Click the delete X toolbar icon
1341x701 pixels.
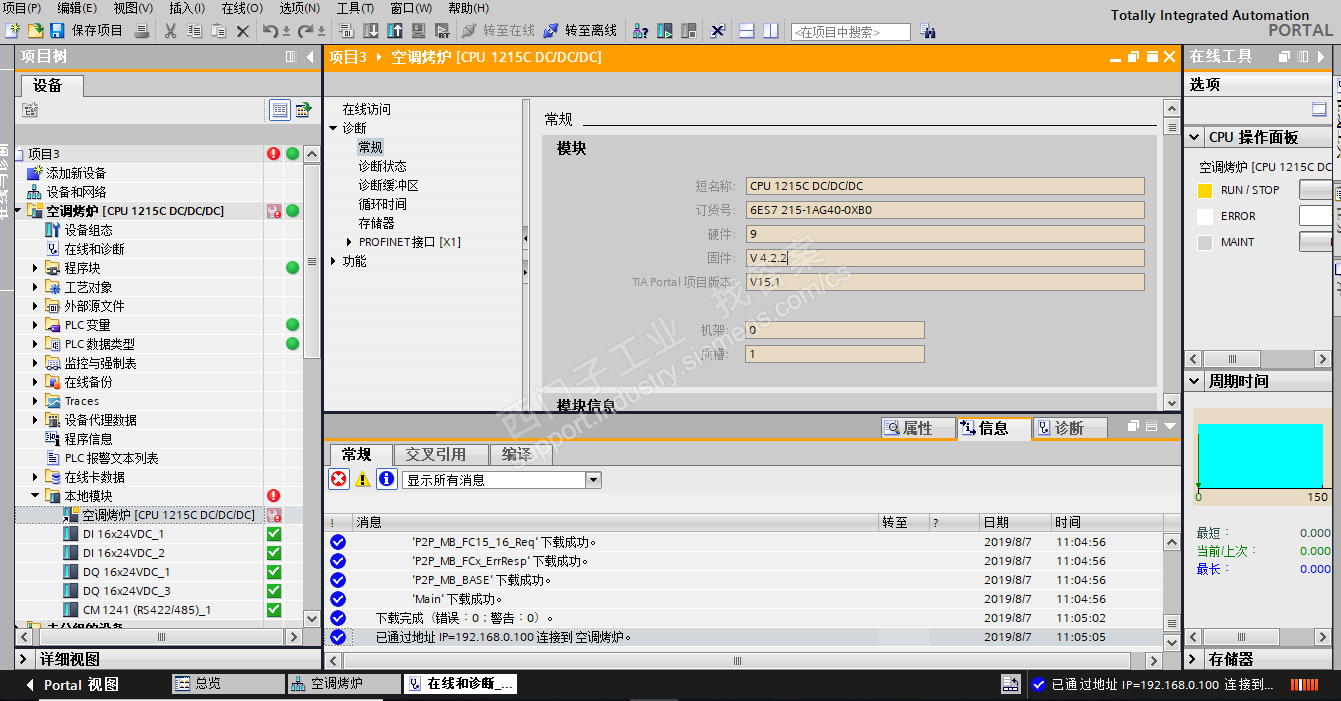point(243,31)
